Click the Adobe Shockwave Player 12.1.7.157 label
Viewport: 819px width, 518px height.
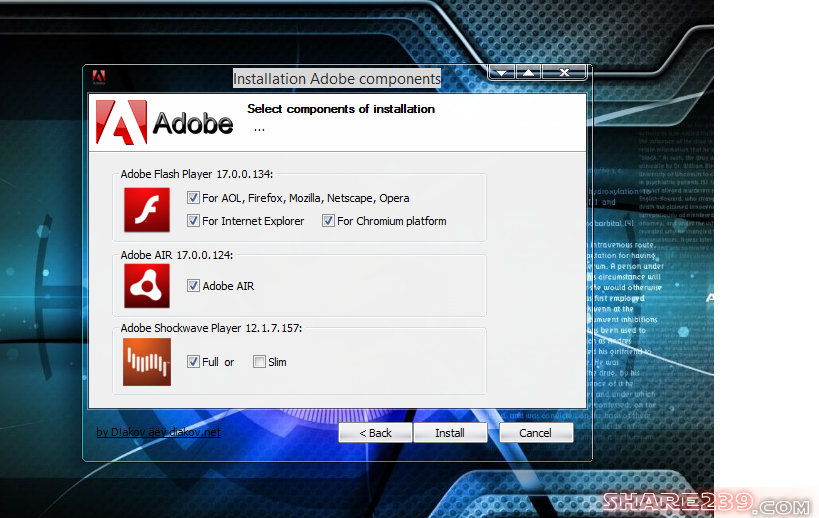(x=211, y=328)
